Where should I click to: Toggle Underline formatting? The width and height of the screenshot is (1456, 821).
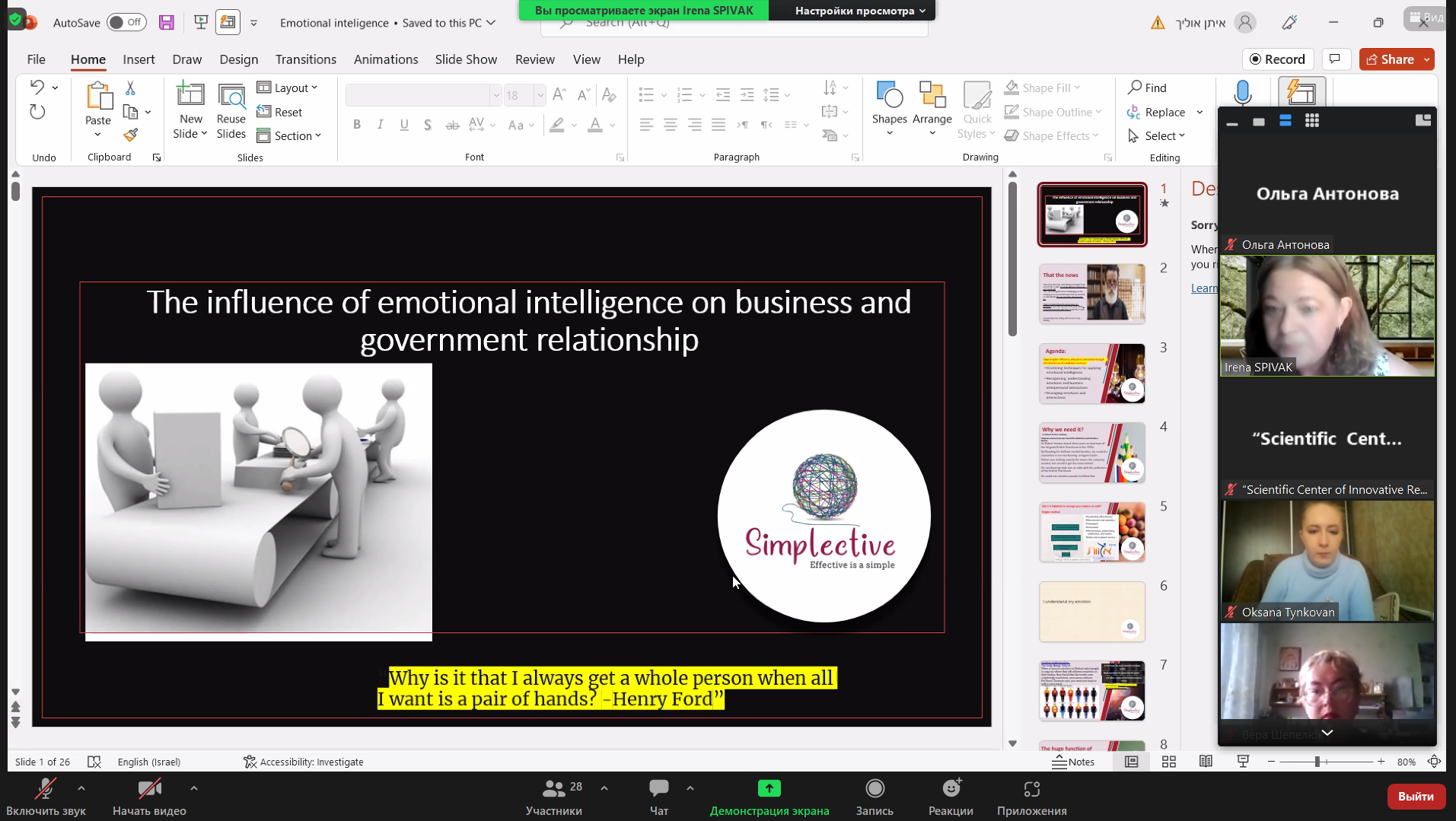tap(404, 125)
